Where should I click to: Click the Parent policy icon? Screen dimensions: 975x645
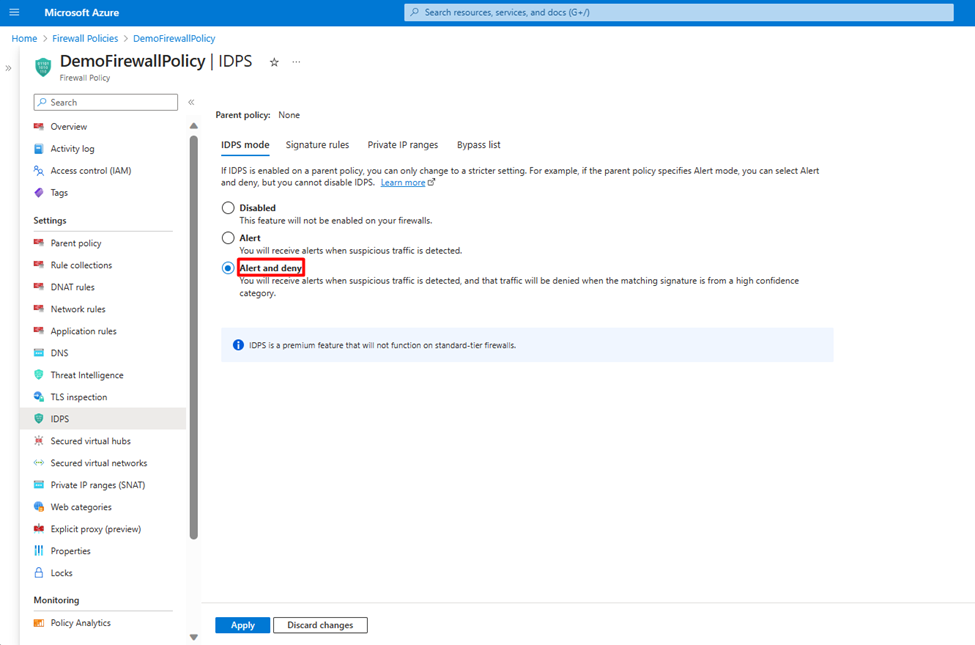tap(39, 243)
